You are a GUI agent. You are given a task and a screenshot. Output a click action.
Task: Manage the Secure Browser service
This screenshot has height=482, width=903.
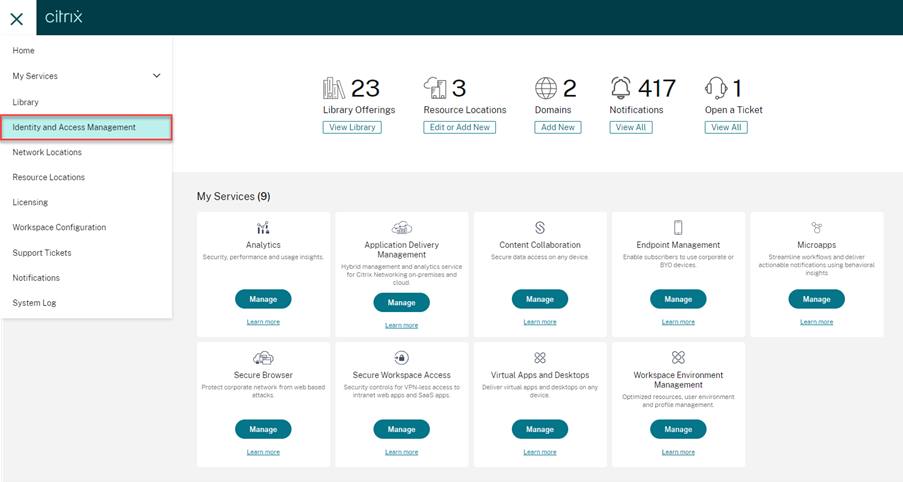tap(263, 429)
